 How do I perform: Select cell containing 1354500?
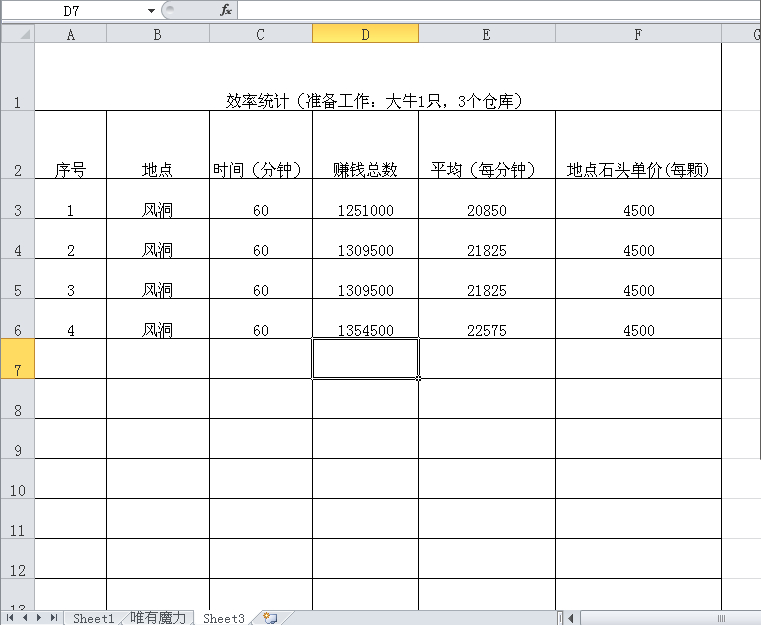click(365, 330)
